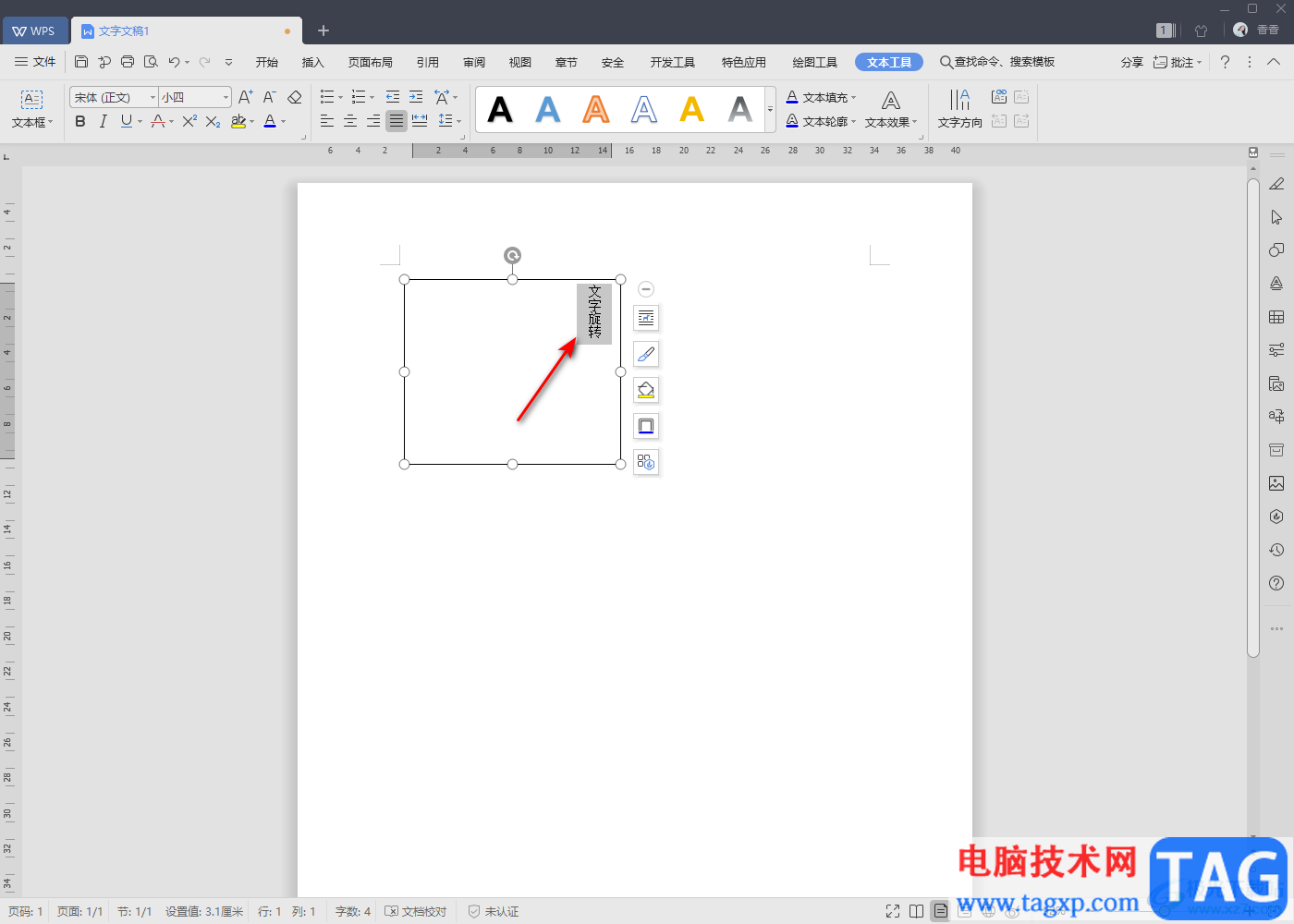Click the rotation handle above text box

point(512,256)
